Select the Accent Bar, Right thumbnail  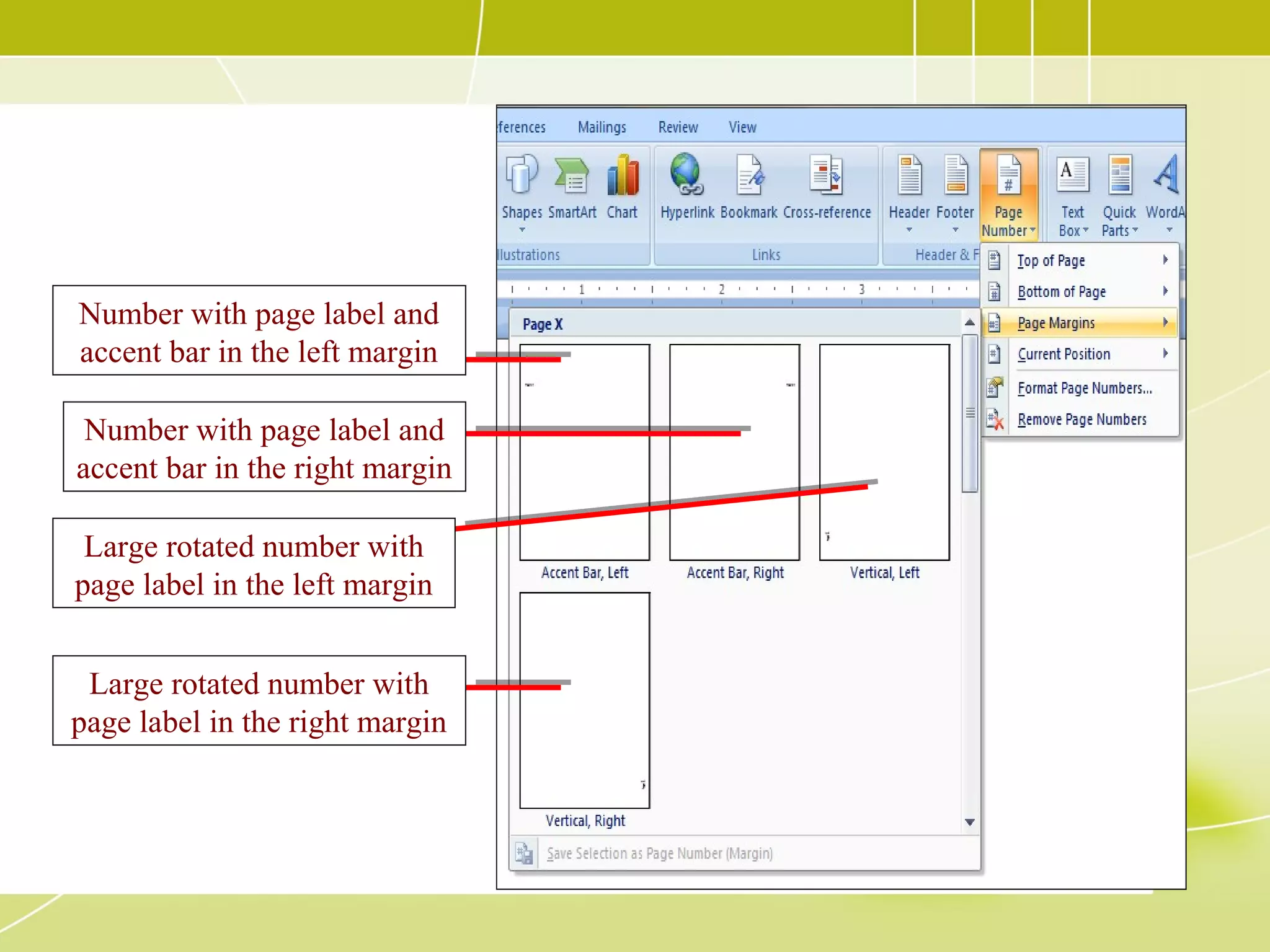coord(735,452)
